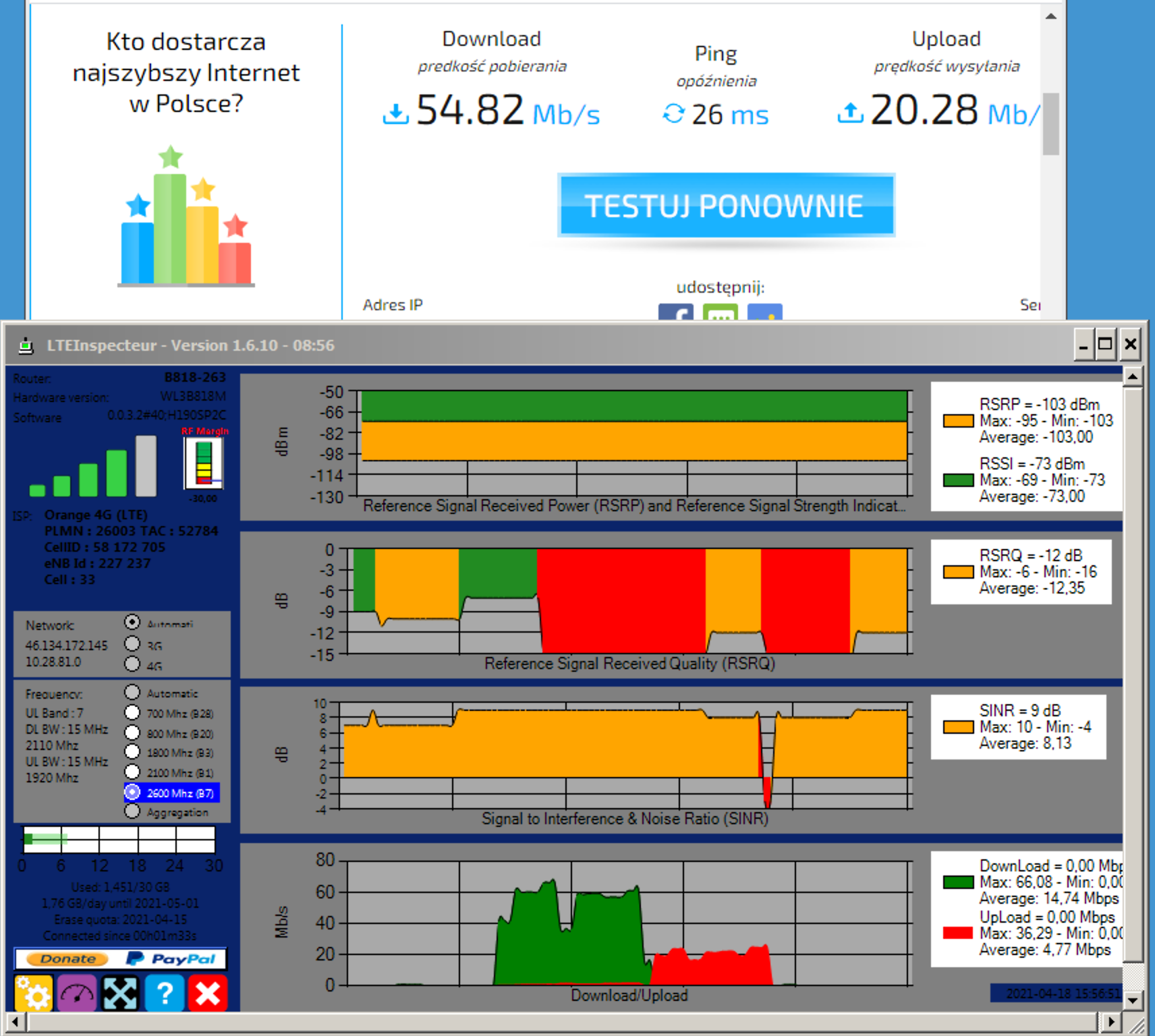Click the blue fullscreen arrows icon
This screenshot has width=1155, height=1036.
[x=120, y=993]
